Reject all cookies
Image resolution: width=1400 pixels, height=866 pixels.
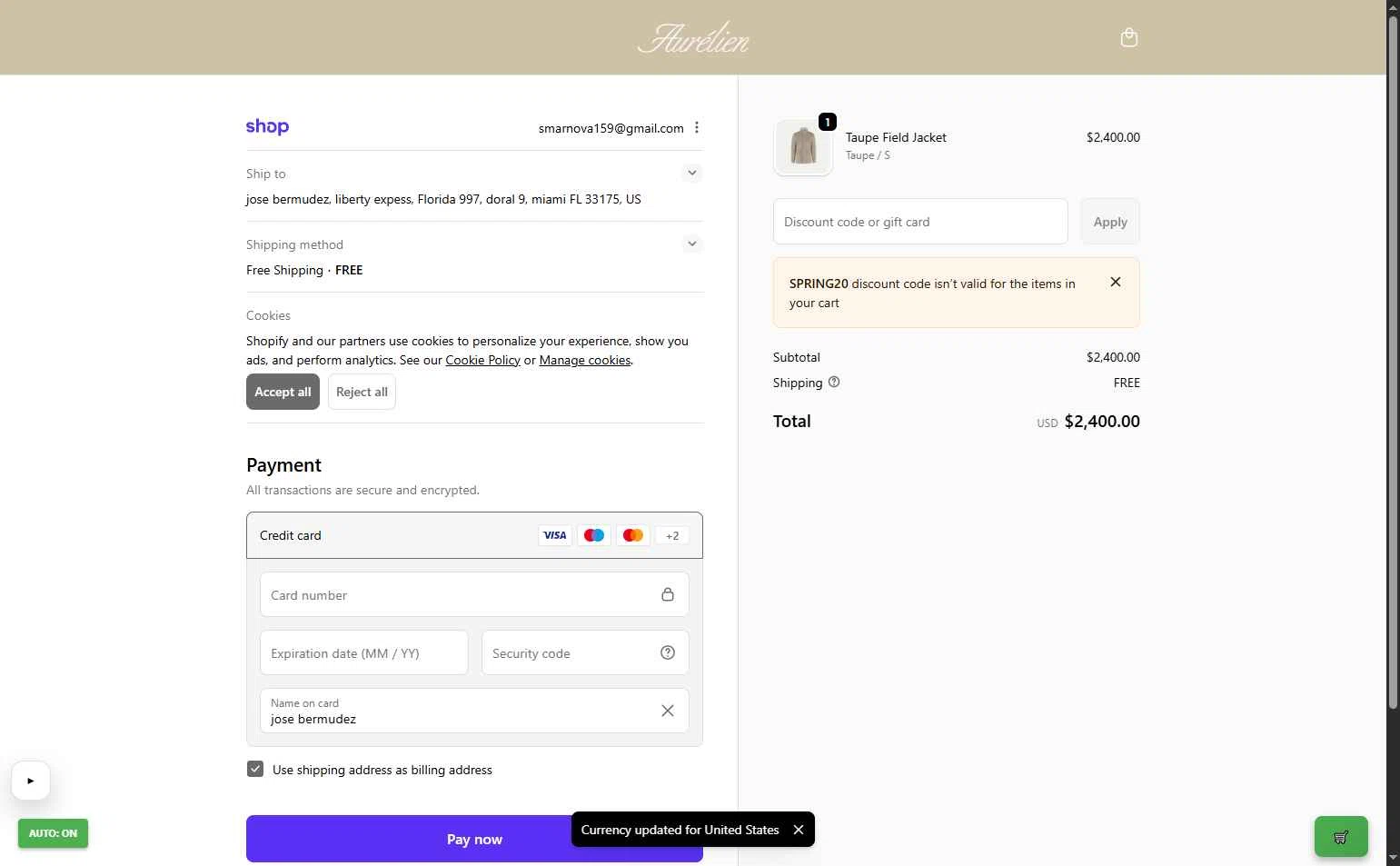pos(362,392)
